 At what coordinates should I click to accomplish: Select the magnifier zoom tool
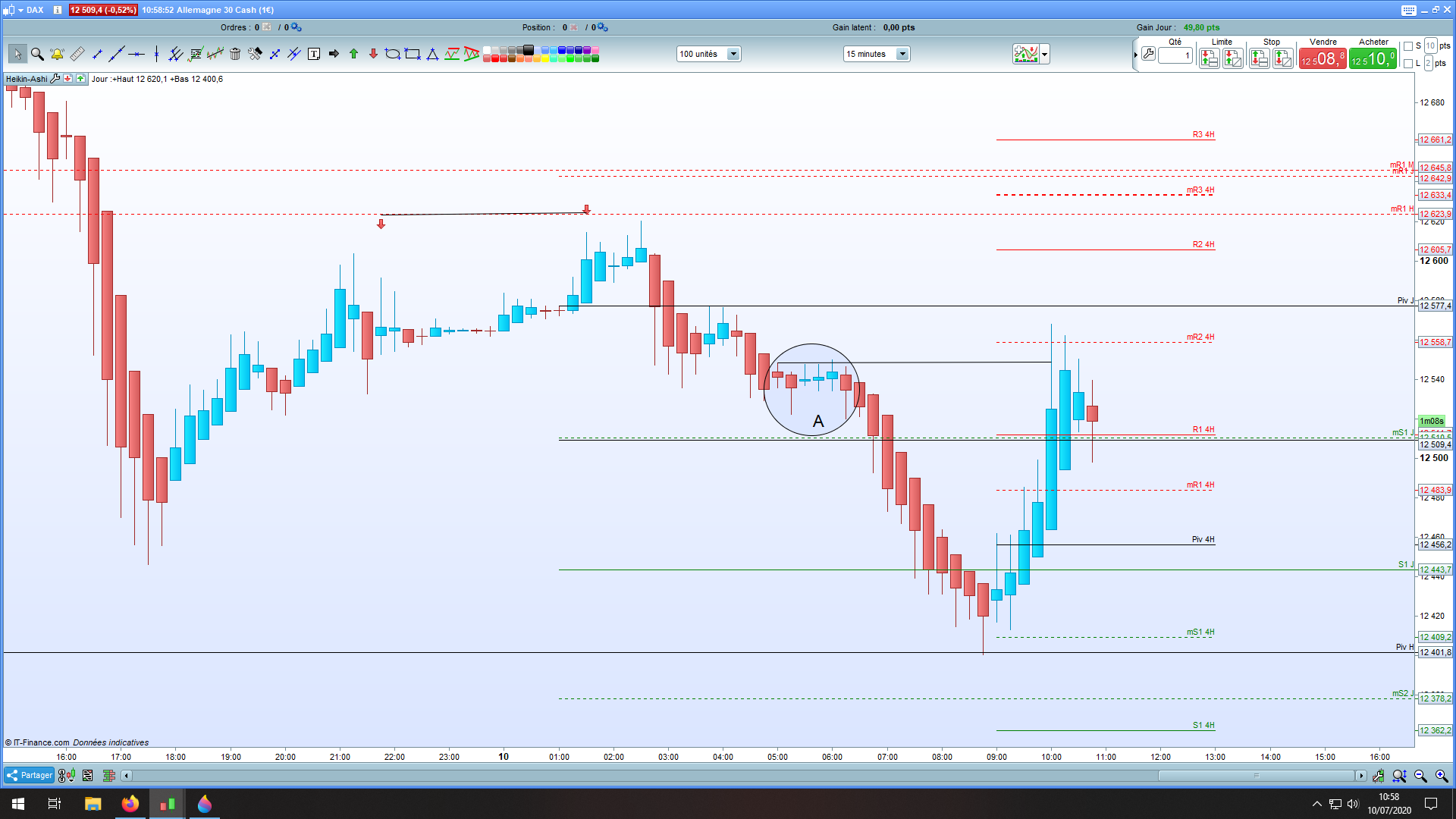37,54
